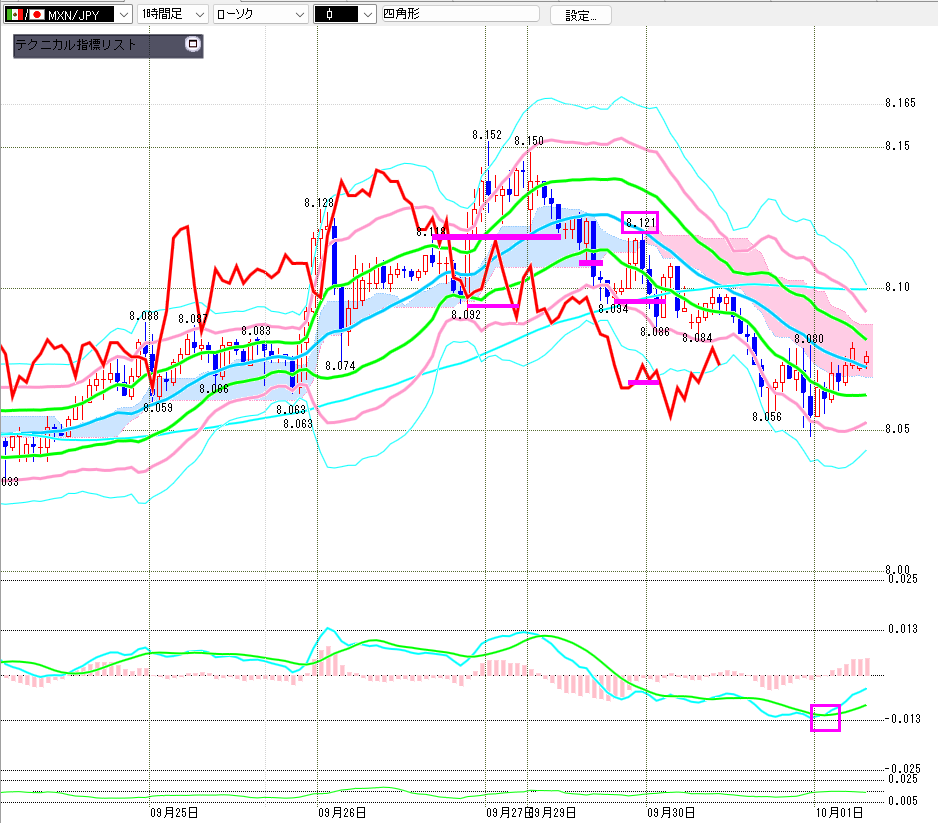
Task: Click the 09月26日 date axis label
Action: (341, 812)
